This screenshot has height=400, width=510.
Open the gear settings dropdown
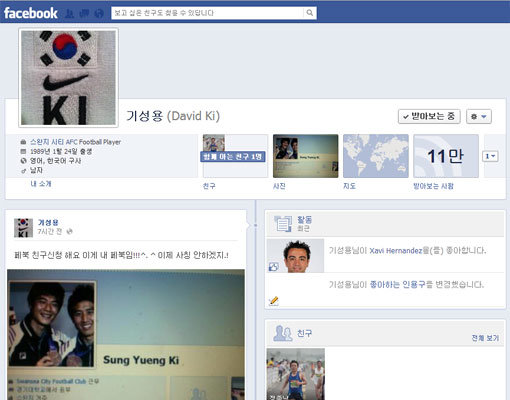click(x=479, y=116)
